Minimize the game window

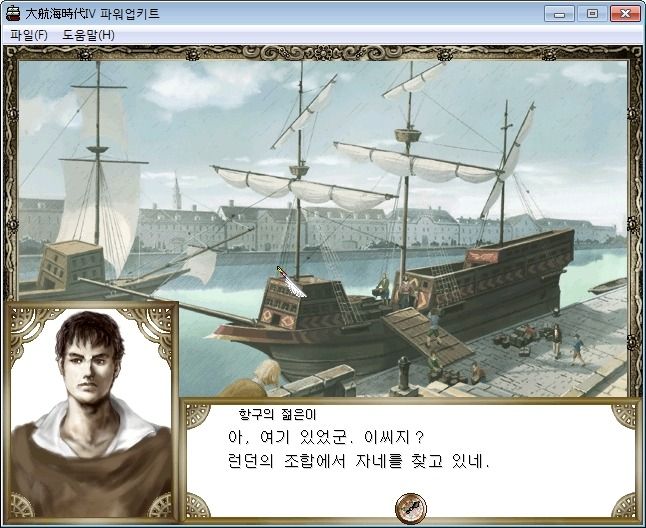(x=559, y=14)
